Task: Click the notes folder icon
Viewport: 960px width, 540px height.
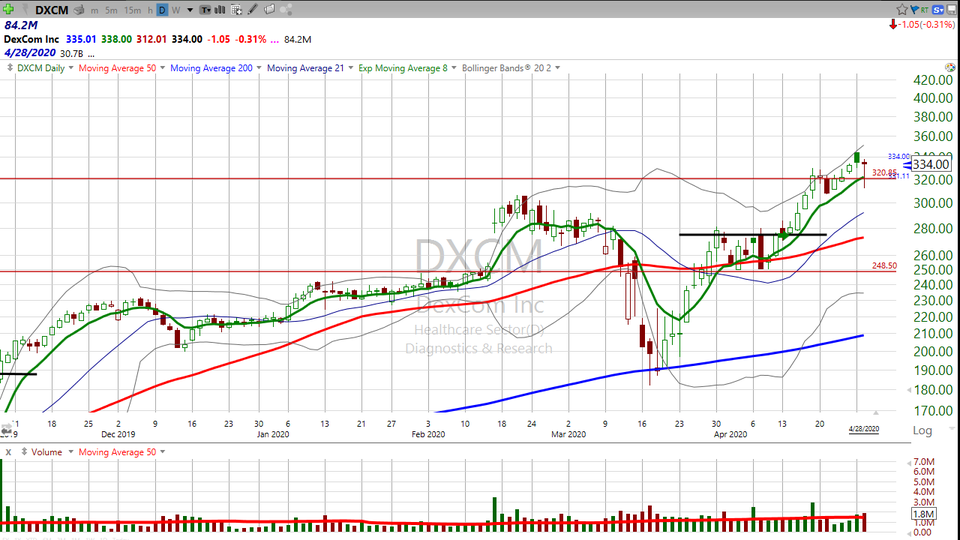Action: [269, 10]
